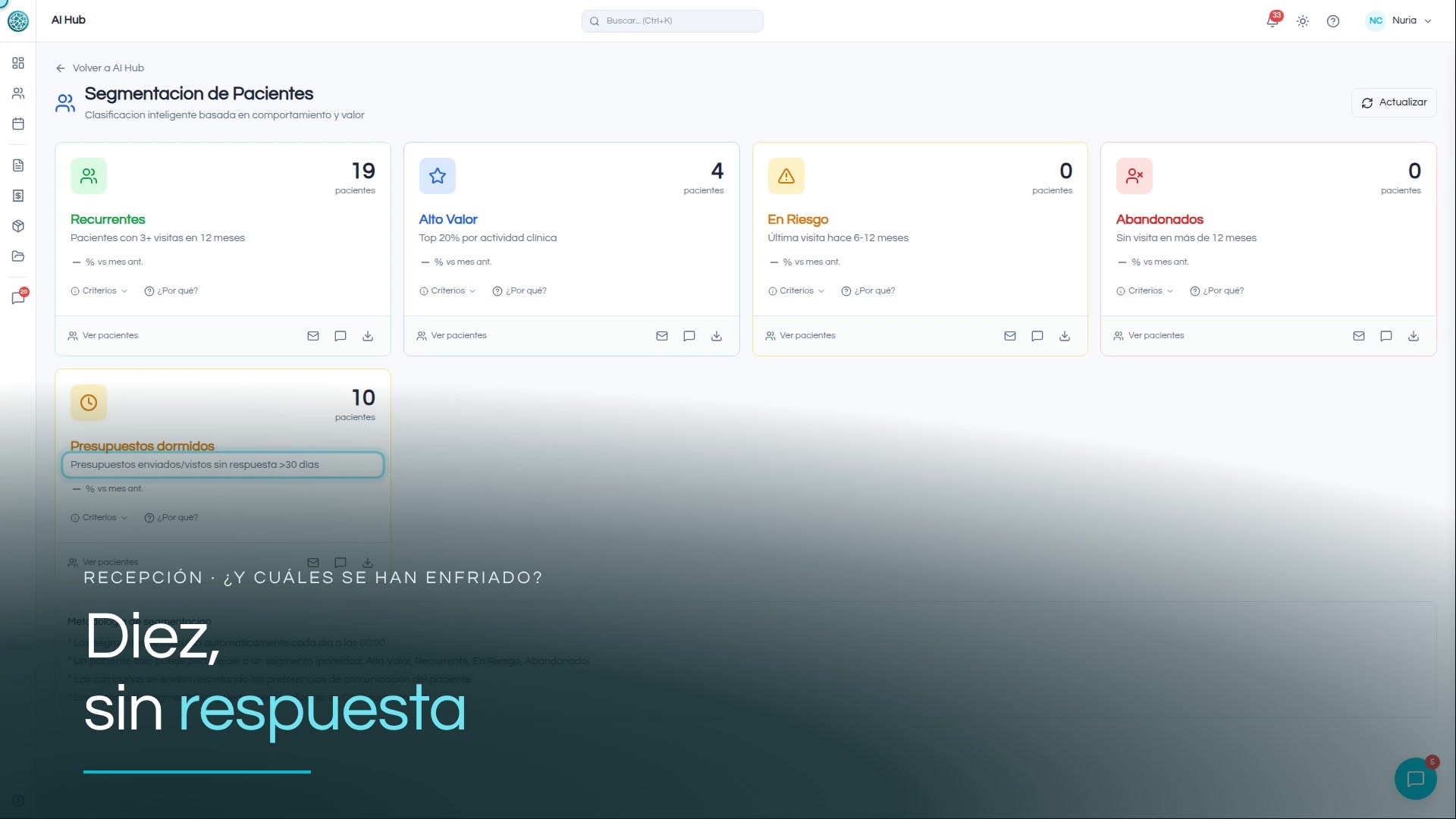
Task: Open ¿Por qué? on En Riesgo card
Action: click(868, 290)
